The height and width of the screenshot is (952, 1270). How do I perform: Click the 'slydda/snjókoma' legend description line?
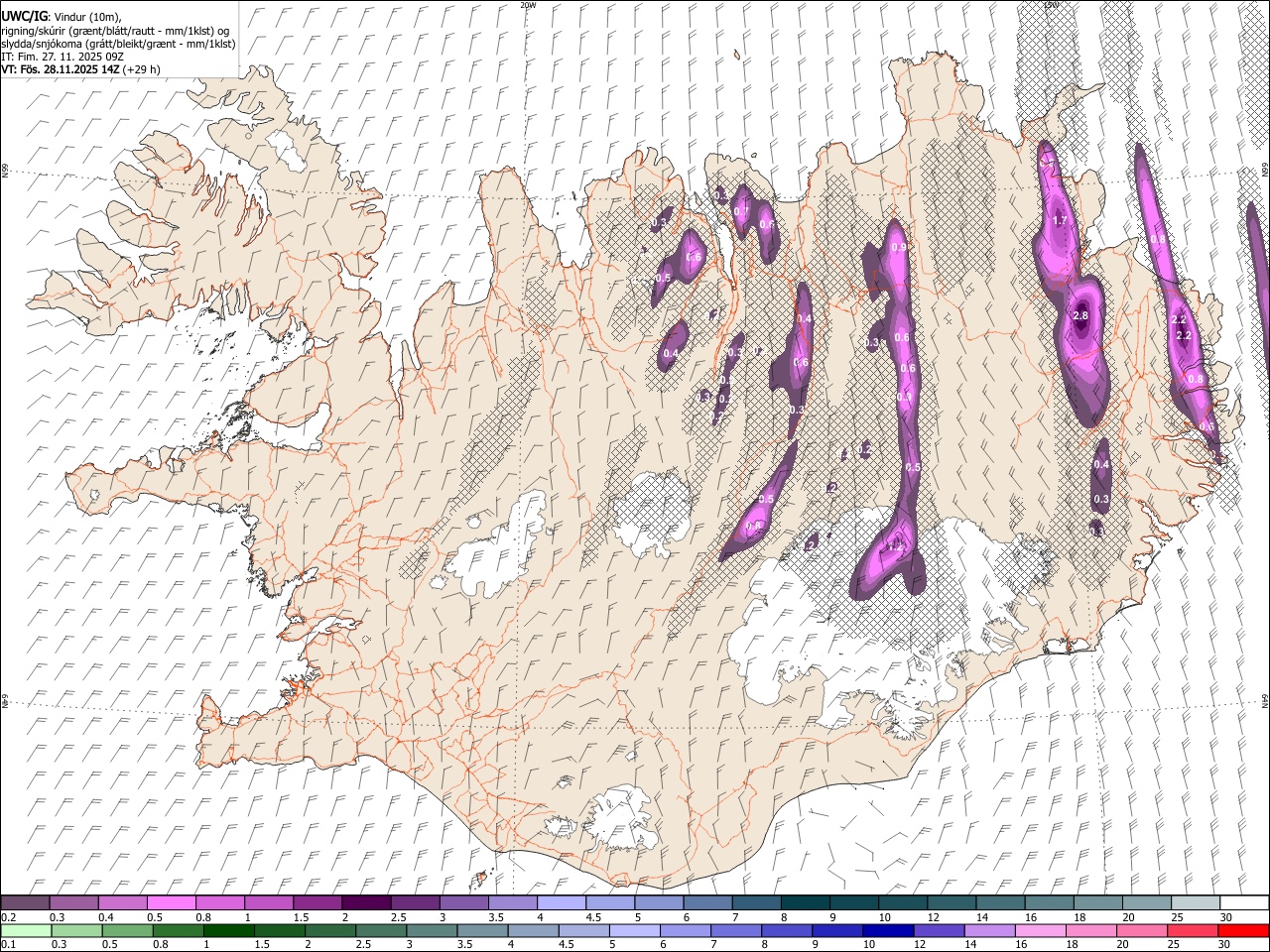[x=118, y=44]
